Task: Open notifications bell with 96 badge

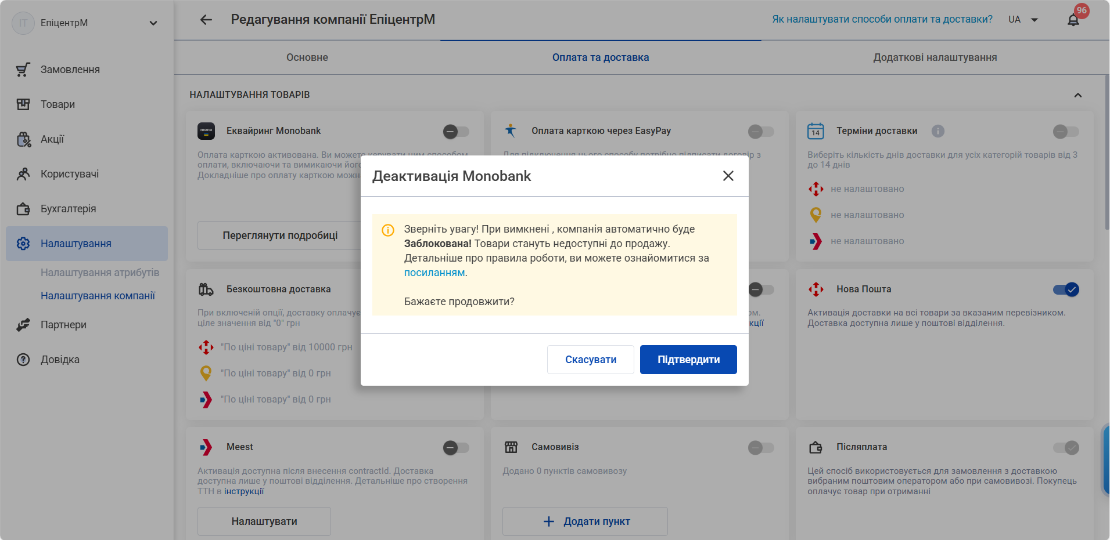Action: 1073,20
